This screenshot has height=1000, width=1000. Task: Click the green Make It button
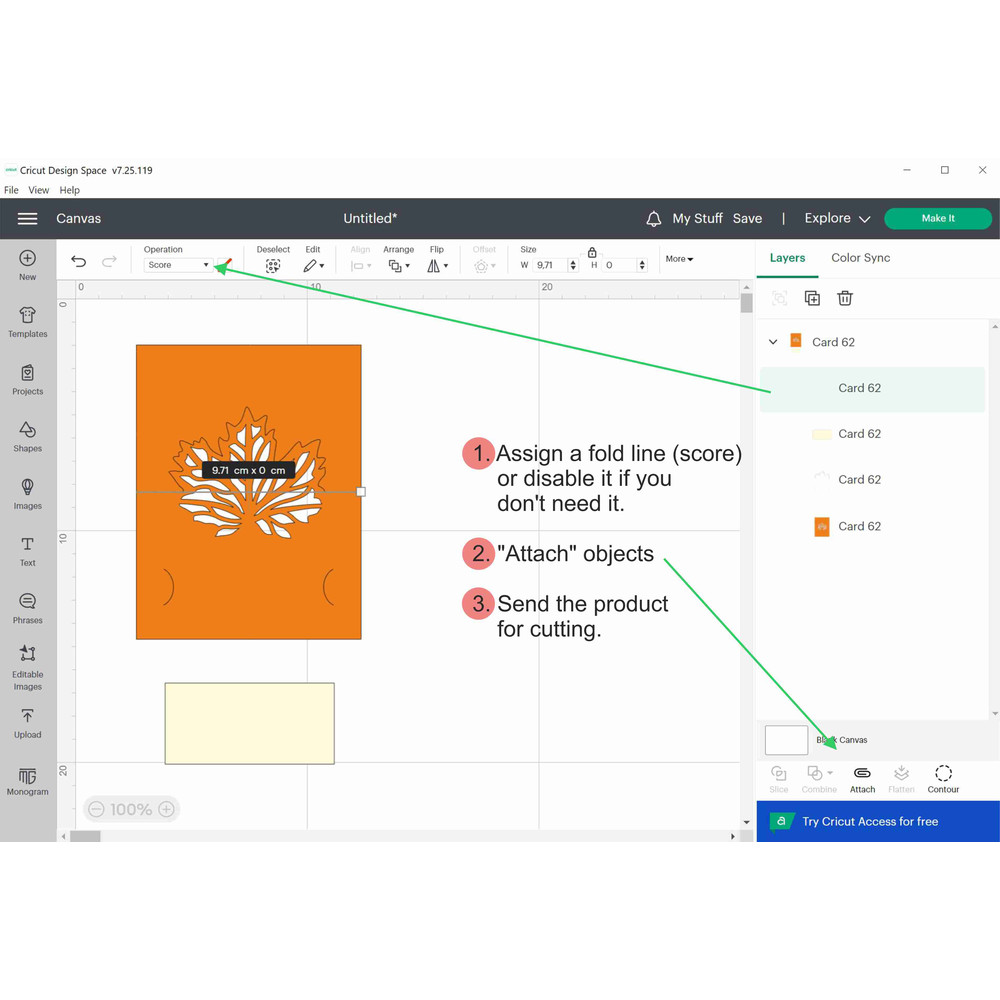(x=937, y=219)
